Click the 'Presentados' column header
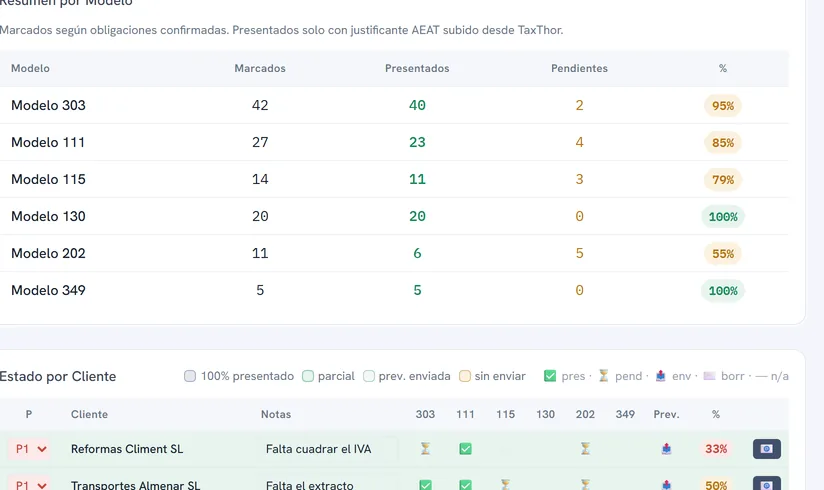This screenshot has width=824, height=490. (x=417, y=68)
